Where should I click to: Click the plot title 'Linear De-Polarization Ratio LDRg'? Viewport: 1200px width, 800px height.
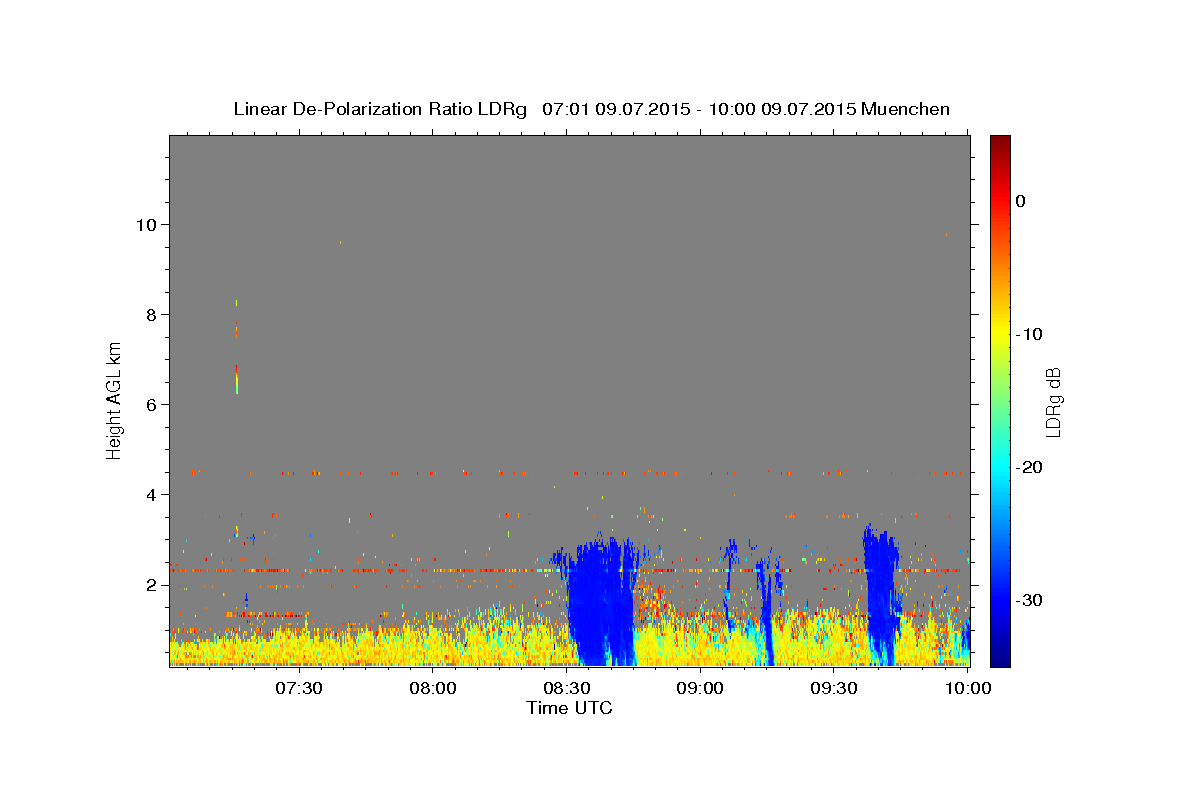click(x=379, y=109)
